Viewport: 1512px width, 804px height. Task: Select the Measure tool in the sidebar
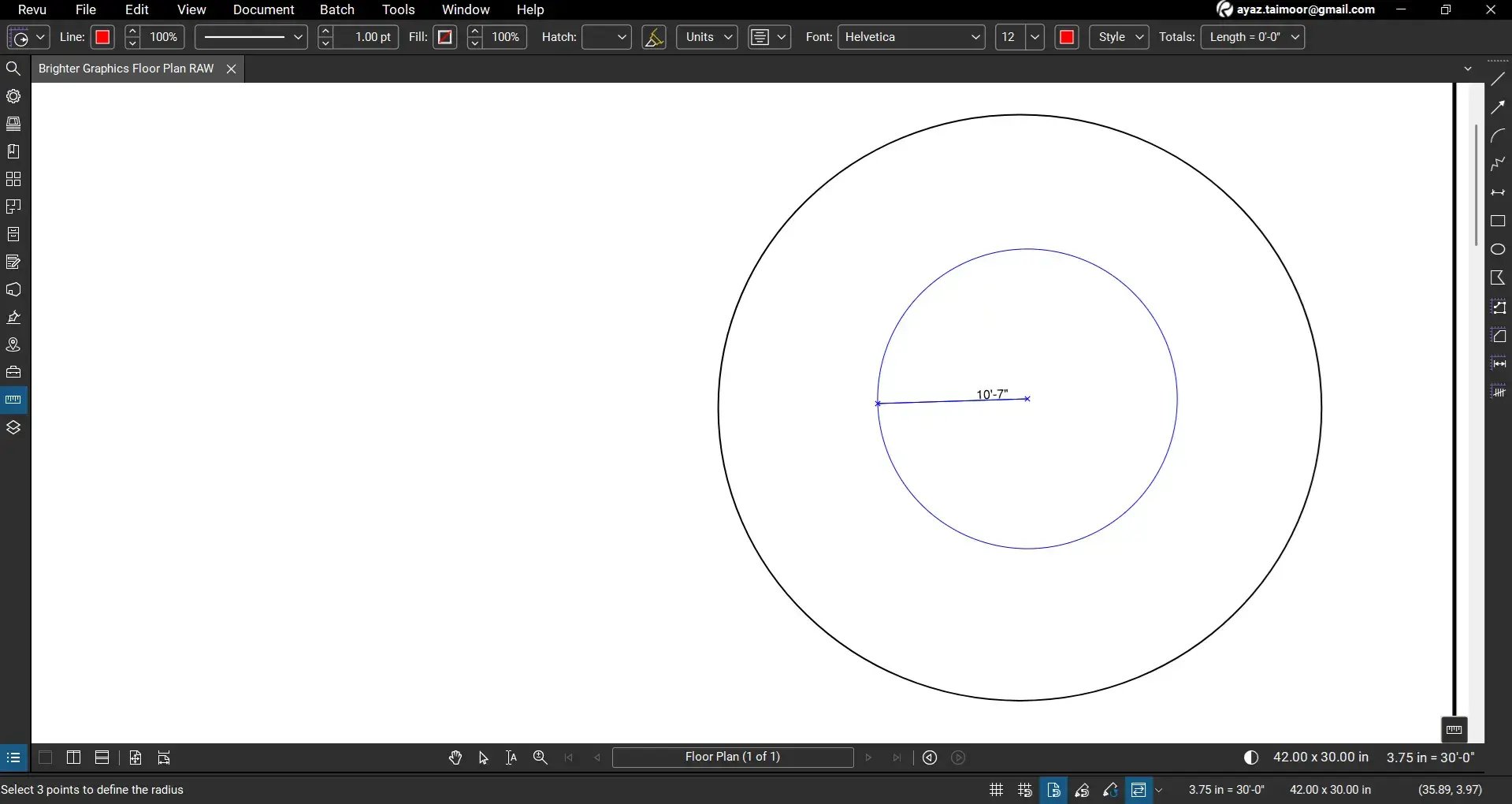(x=13, y=399)
